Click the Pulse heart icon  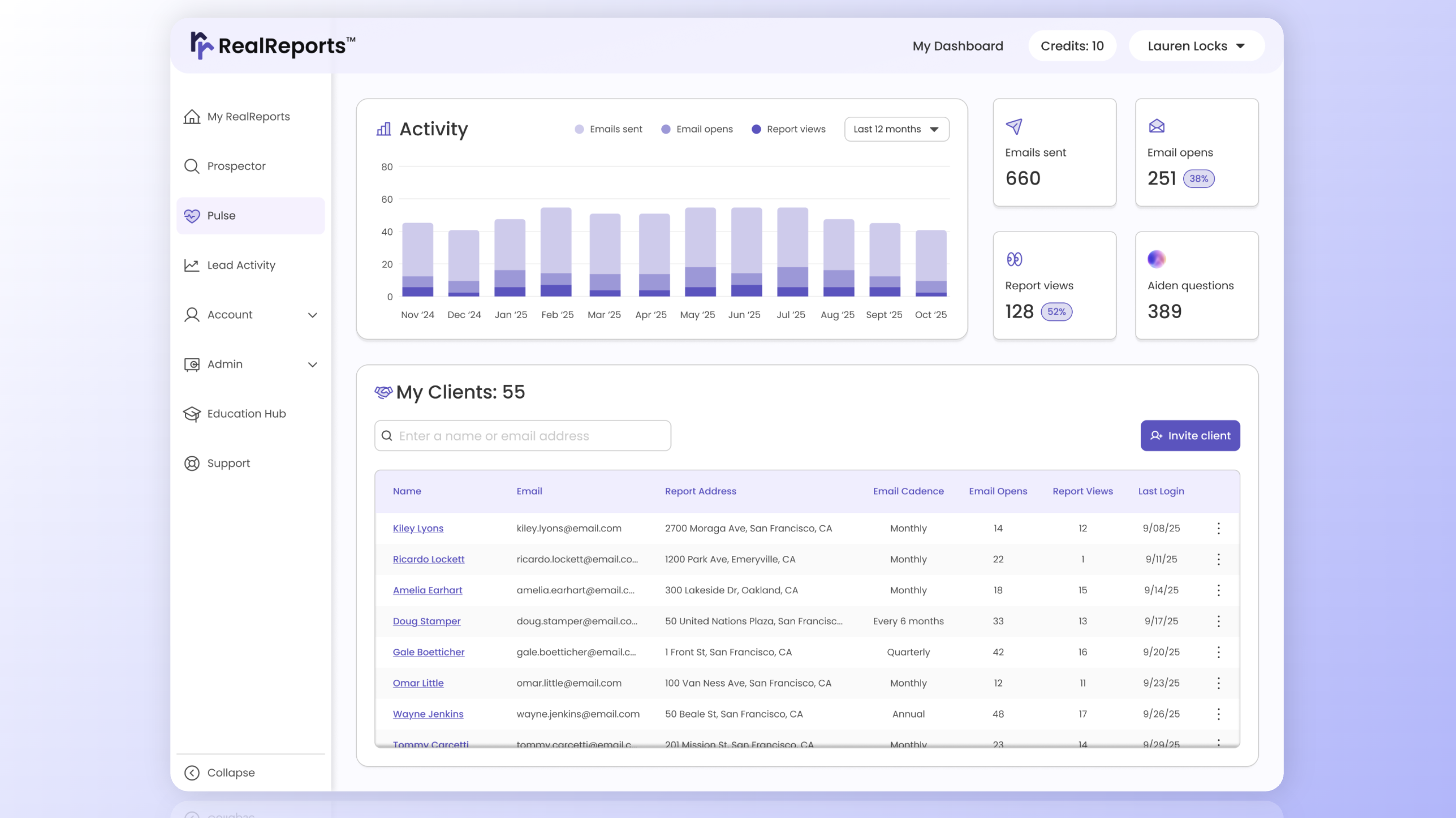coord(192,216)
